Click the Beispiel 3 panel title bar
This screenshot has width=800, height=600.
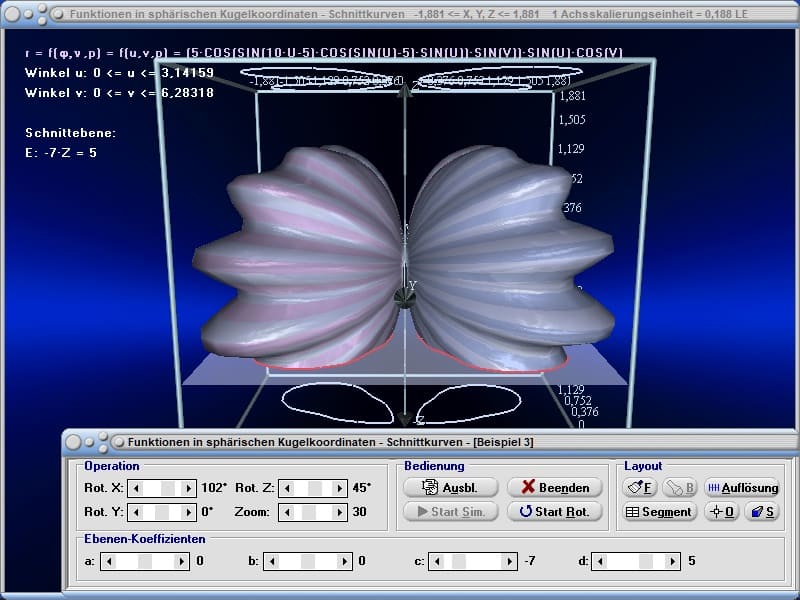pyautogui.click(x=430, y=442)
